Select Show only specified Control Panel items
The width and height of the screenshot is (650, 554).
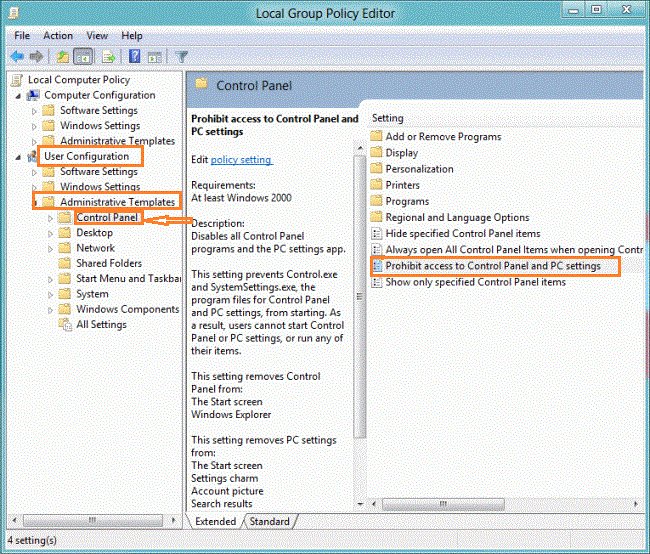click(x=475, y=282)
